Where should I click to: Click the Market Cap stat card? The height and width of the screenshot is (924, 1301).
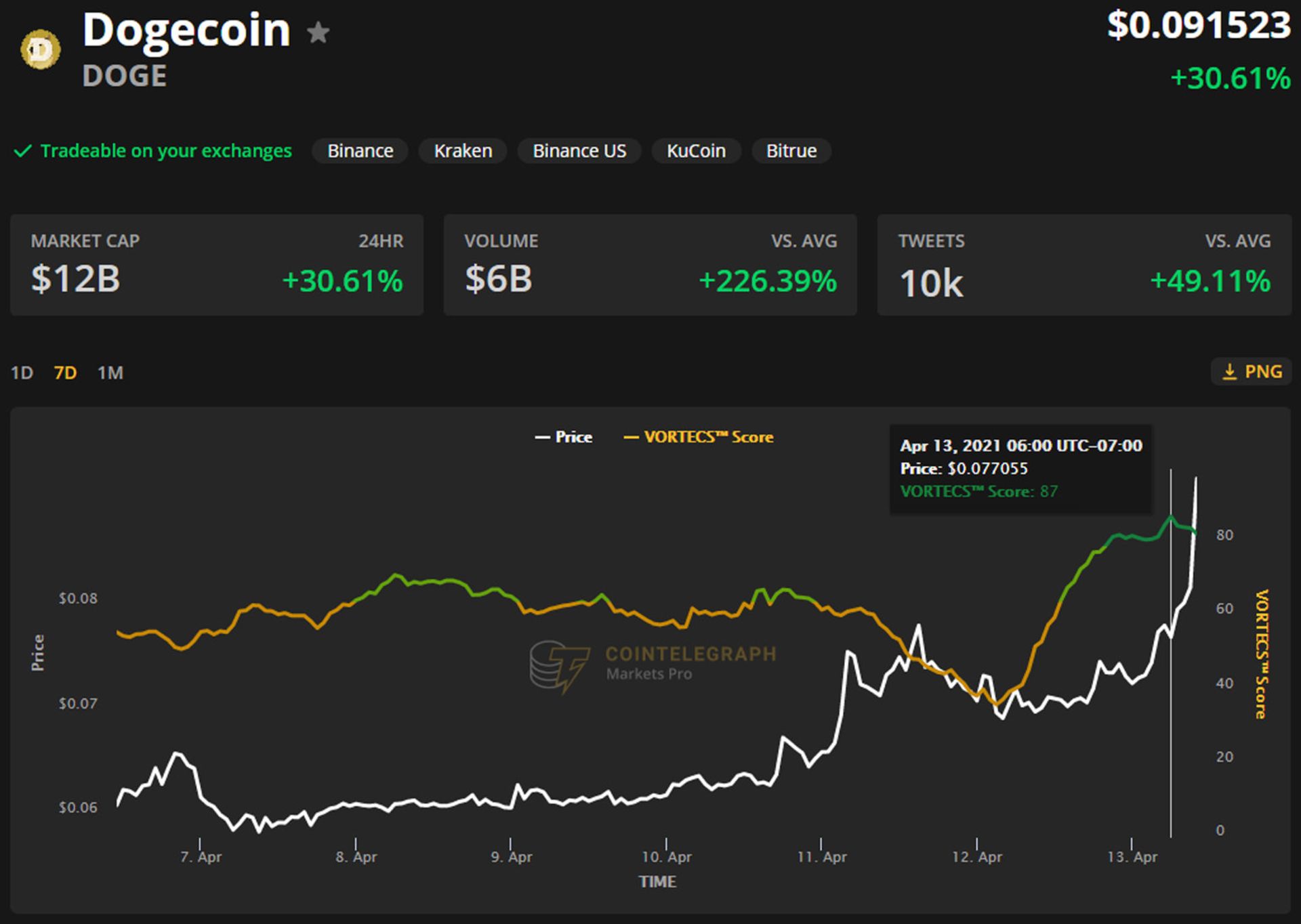pos(217,264)
